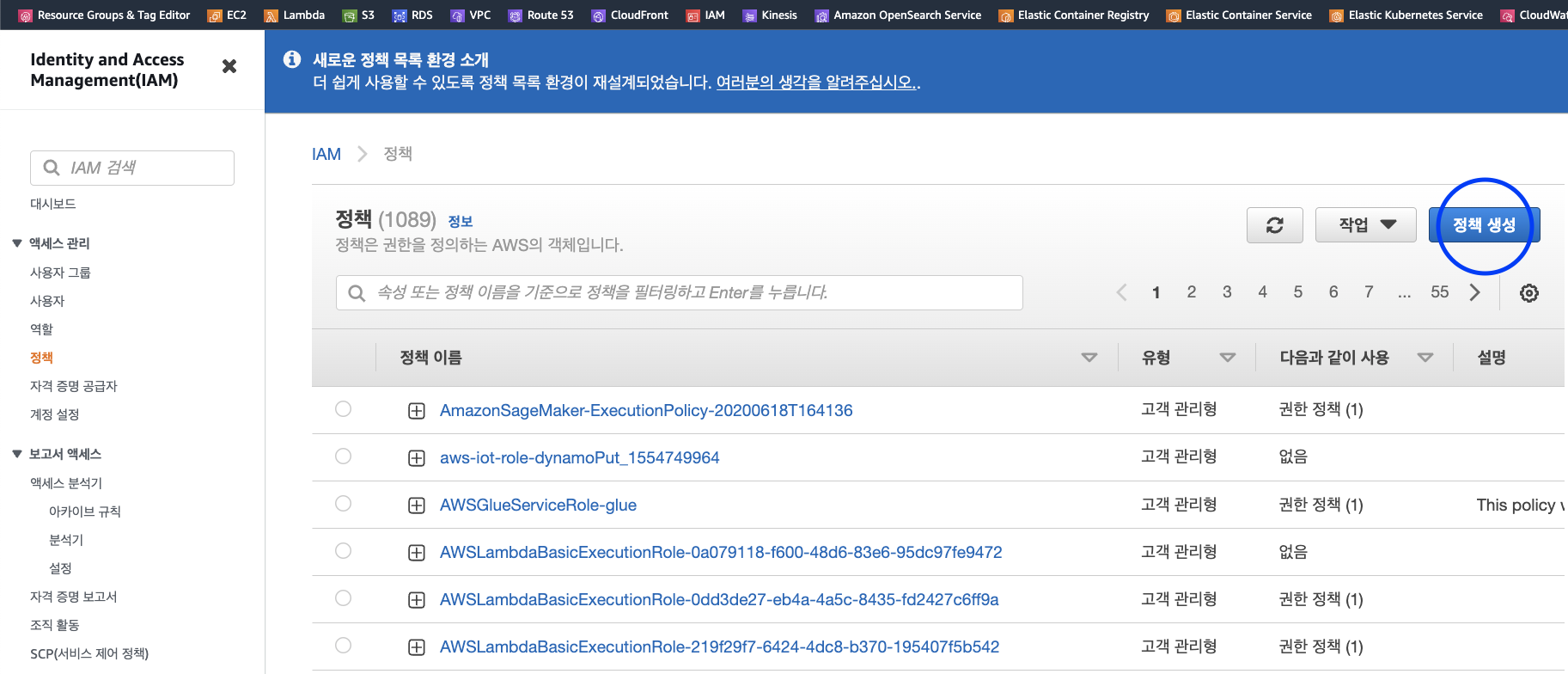
Task: Open the Resource Groups & Tag Editor shortcut icon
Action: [26, 15]
